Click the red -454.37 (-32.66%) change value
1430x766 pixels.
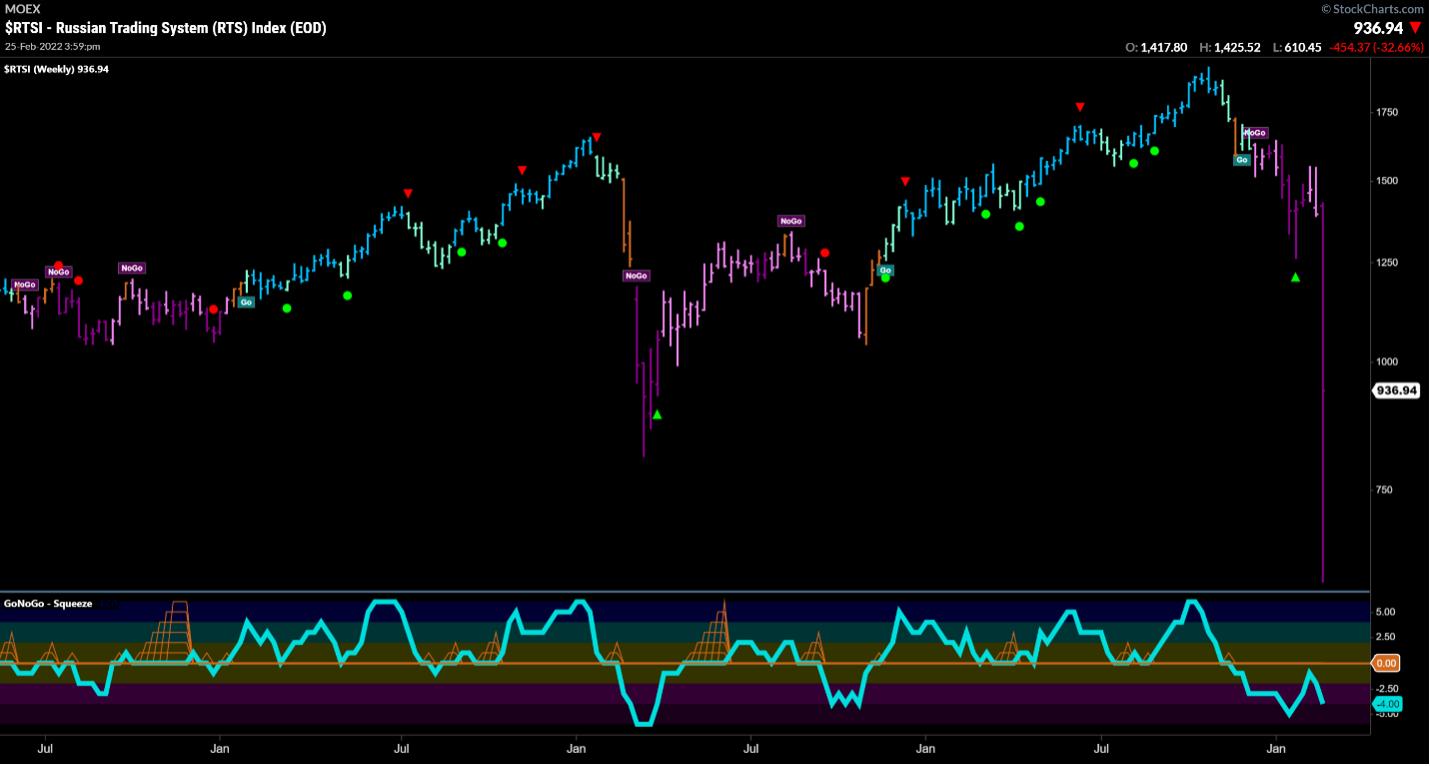[1374, 47]
